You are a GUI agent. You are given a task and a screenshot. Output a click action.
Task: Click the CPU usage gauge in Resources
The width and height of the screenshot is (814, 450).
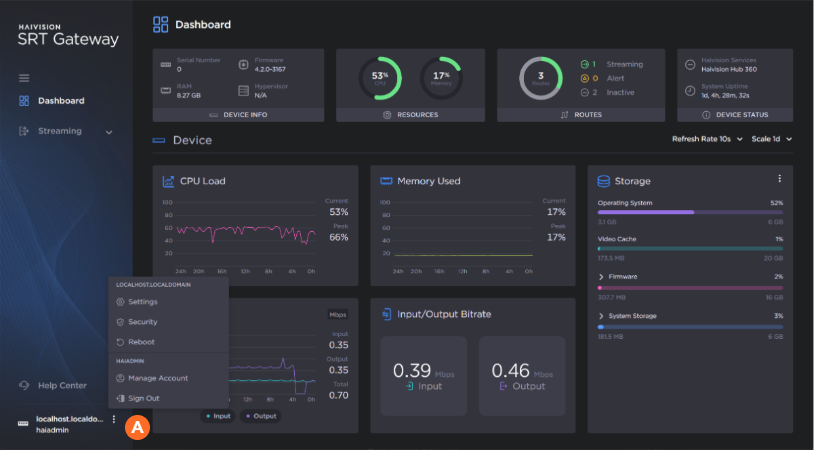[x=380, y=78]
